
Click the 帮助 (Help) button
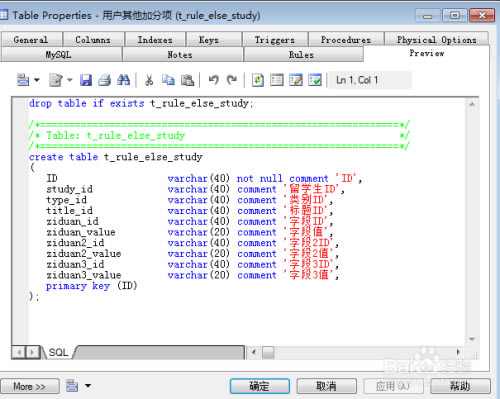[x=460, y=386]
